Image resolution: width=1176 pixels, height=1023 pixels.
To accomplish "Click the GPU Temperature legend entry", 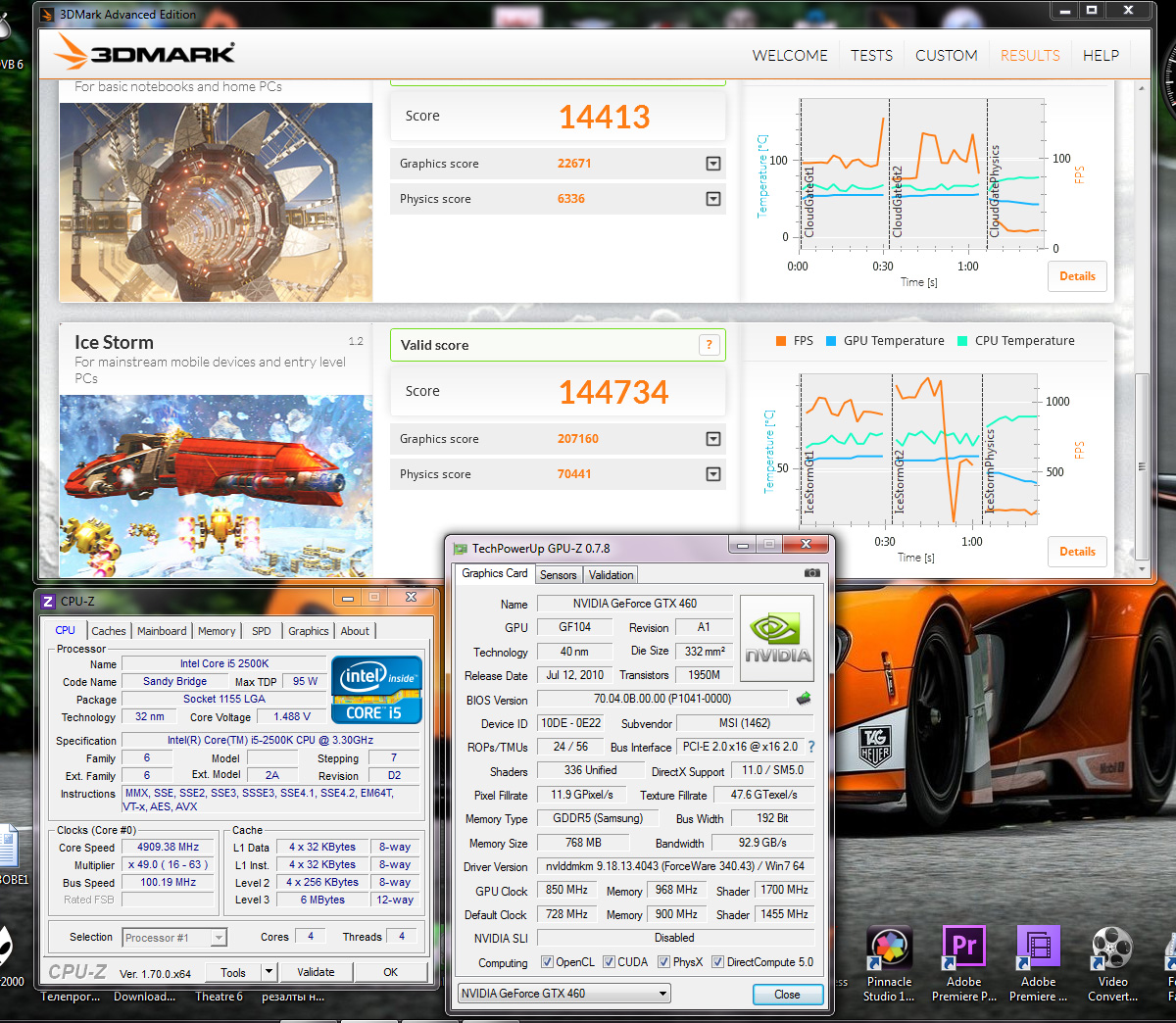I will click(885, 341).
